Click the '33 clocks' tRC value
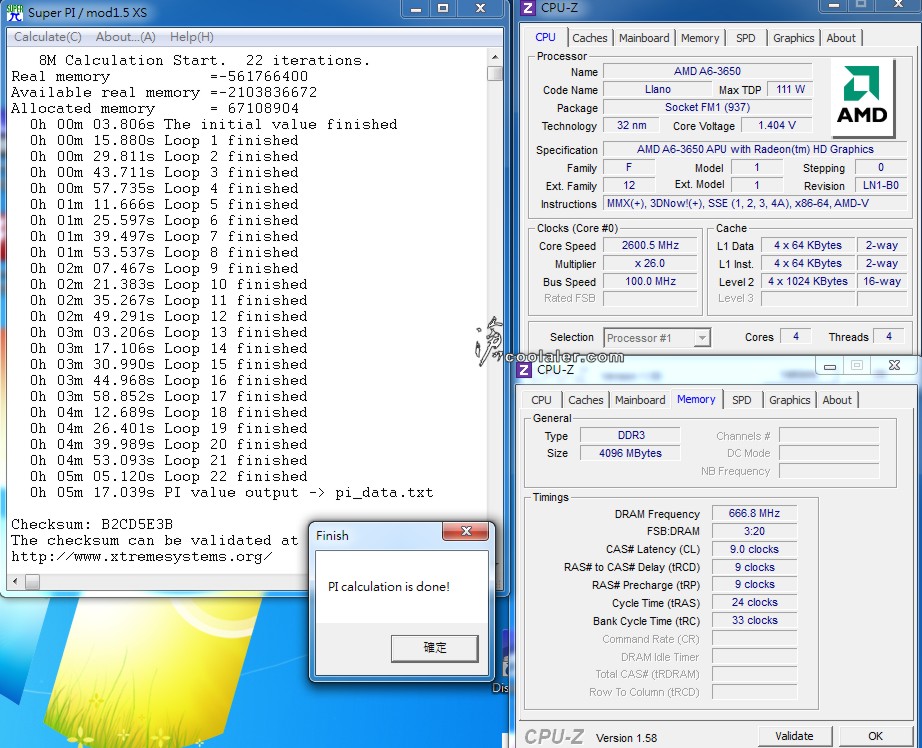The width and height of the screenshot is (922, 748). coord(754,620)
